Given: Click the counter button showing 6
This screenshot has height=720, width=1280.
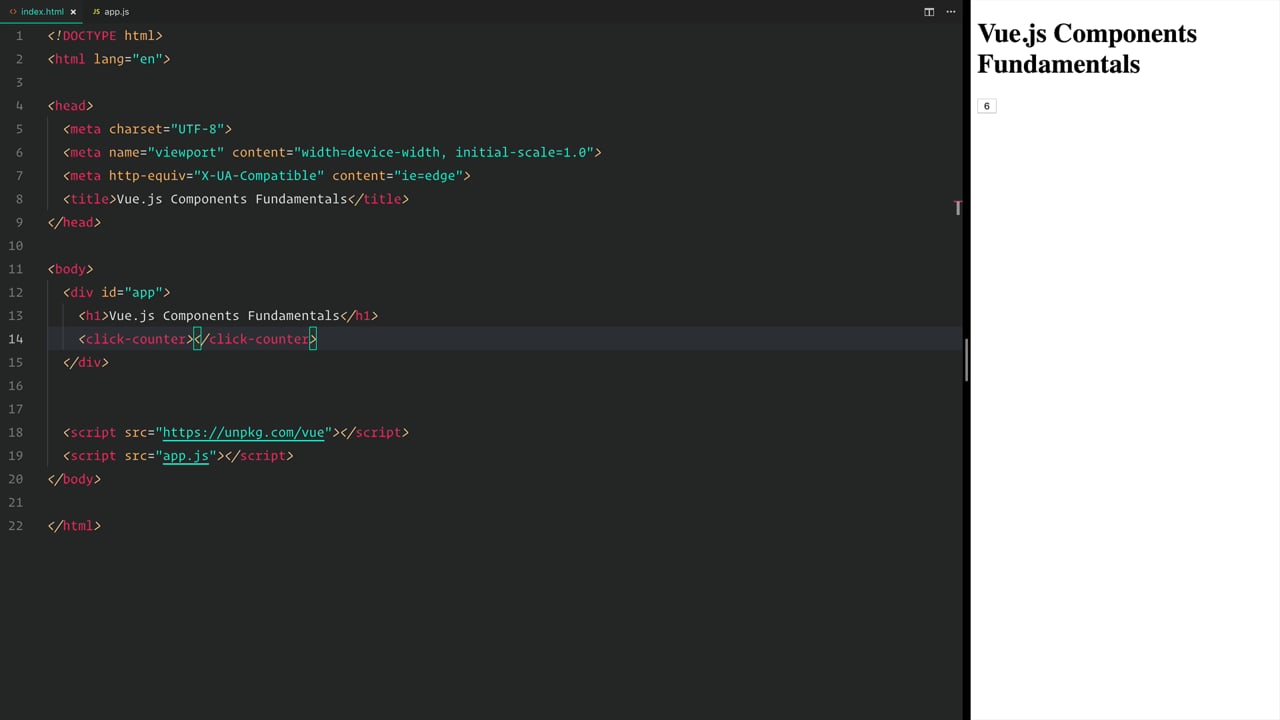Looking at the screenshot, I should coord(986,106).
